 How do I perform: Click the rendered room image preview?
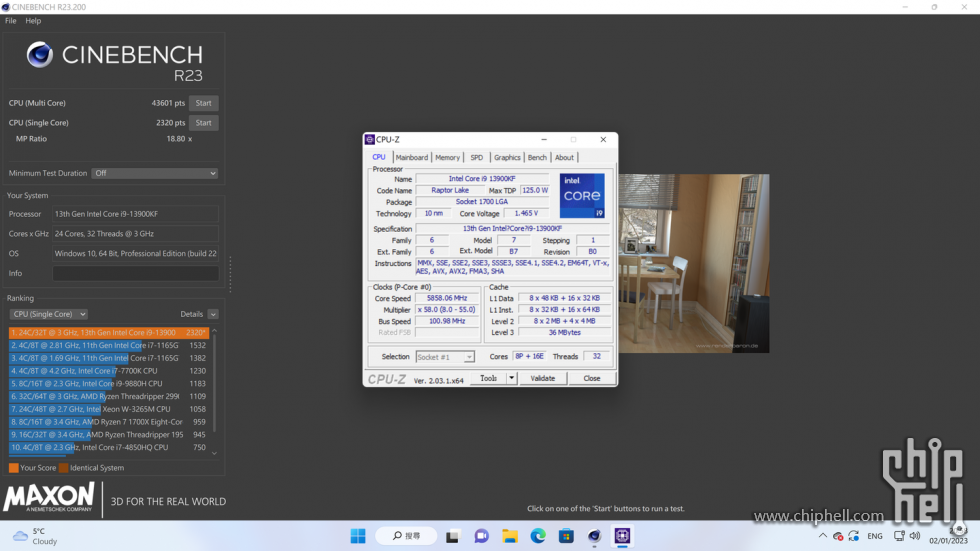click(694, 263)
